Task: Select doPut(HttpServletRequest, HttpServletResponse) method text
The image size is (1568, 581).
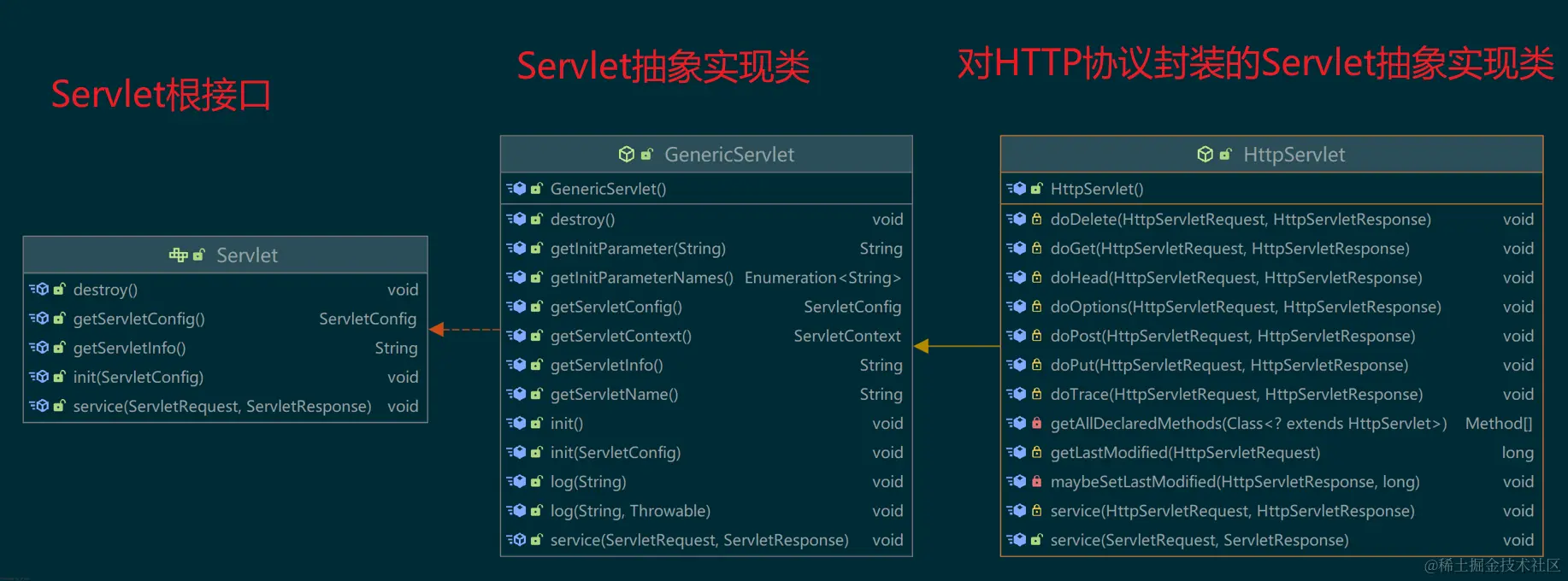Action: (x=1229, y=366)
